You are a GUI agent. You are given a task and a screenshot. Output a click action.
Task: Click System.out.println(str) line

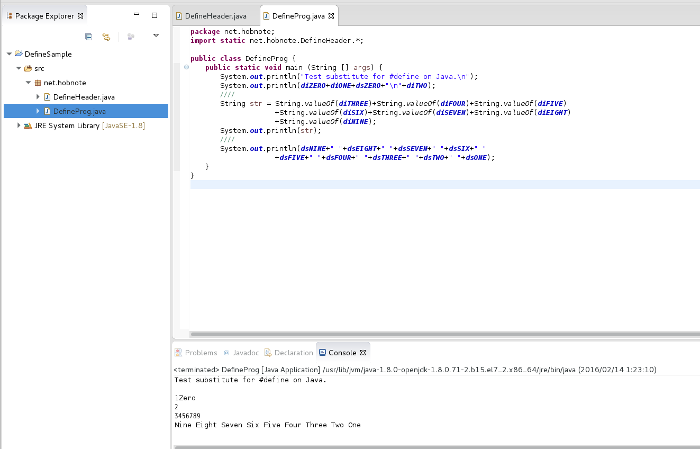point(271,130)
